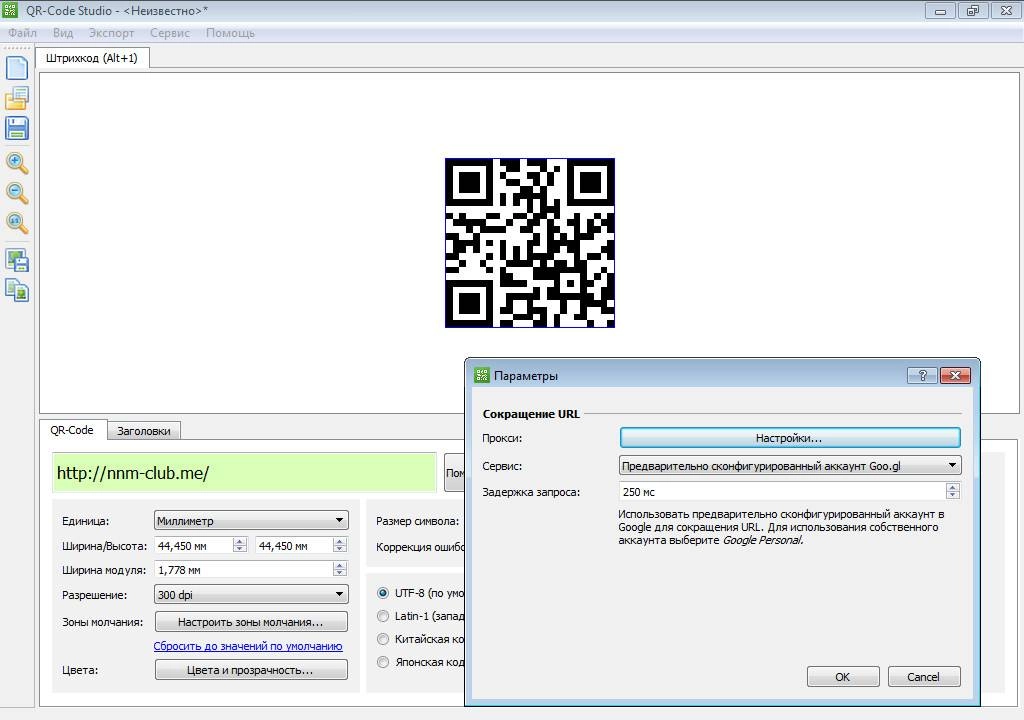Click the Open file folder icon
The image size is (1024, 720).
tap(17, 98)
